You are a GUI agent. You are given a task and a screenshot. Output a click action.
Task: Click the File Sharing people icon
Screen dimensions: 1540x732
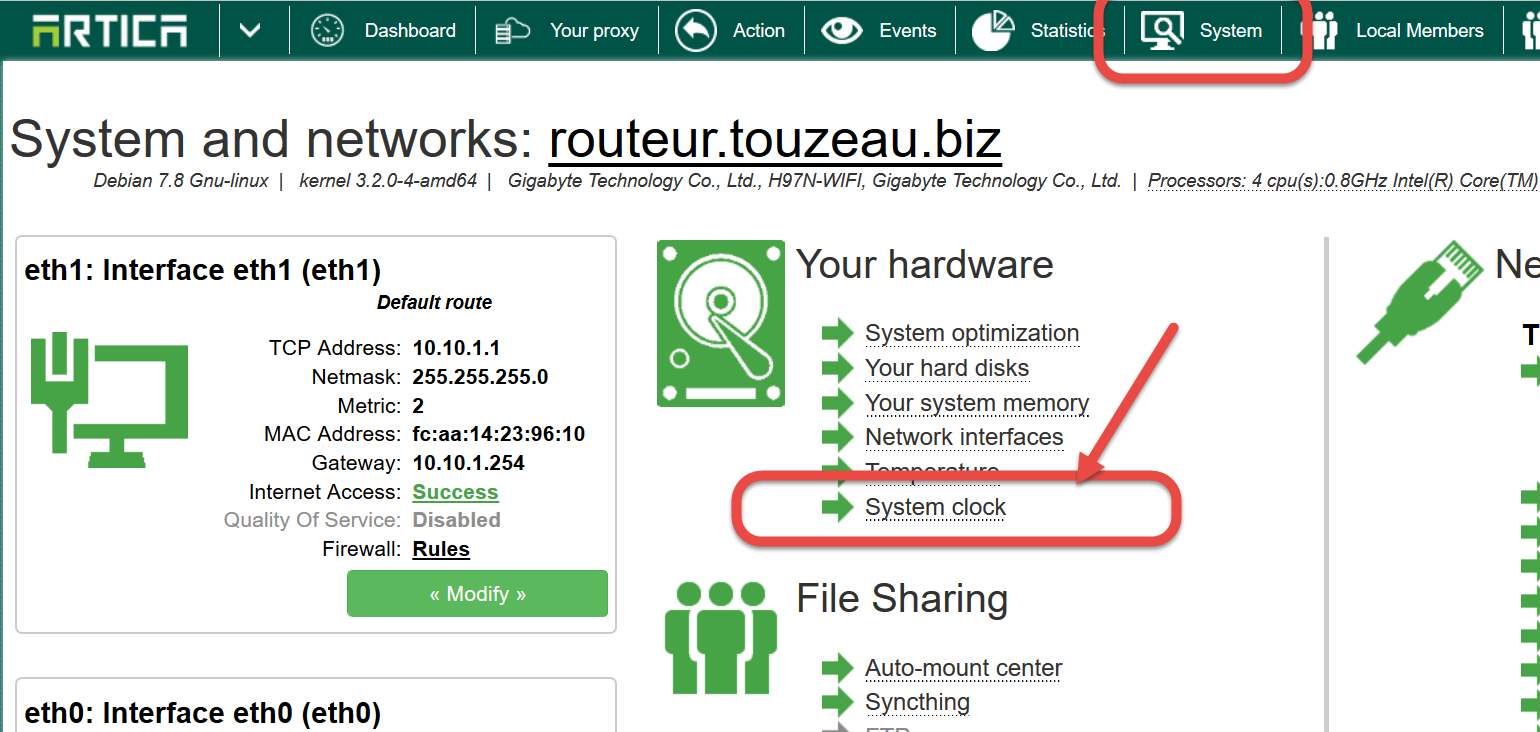[x=721, y=637]
